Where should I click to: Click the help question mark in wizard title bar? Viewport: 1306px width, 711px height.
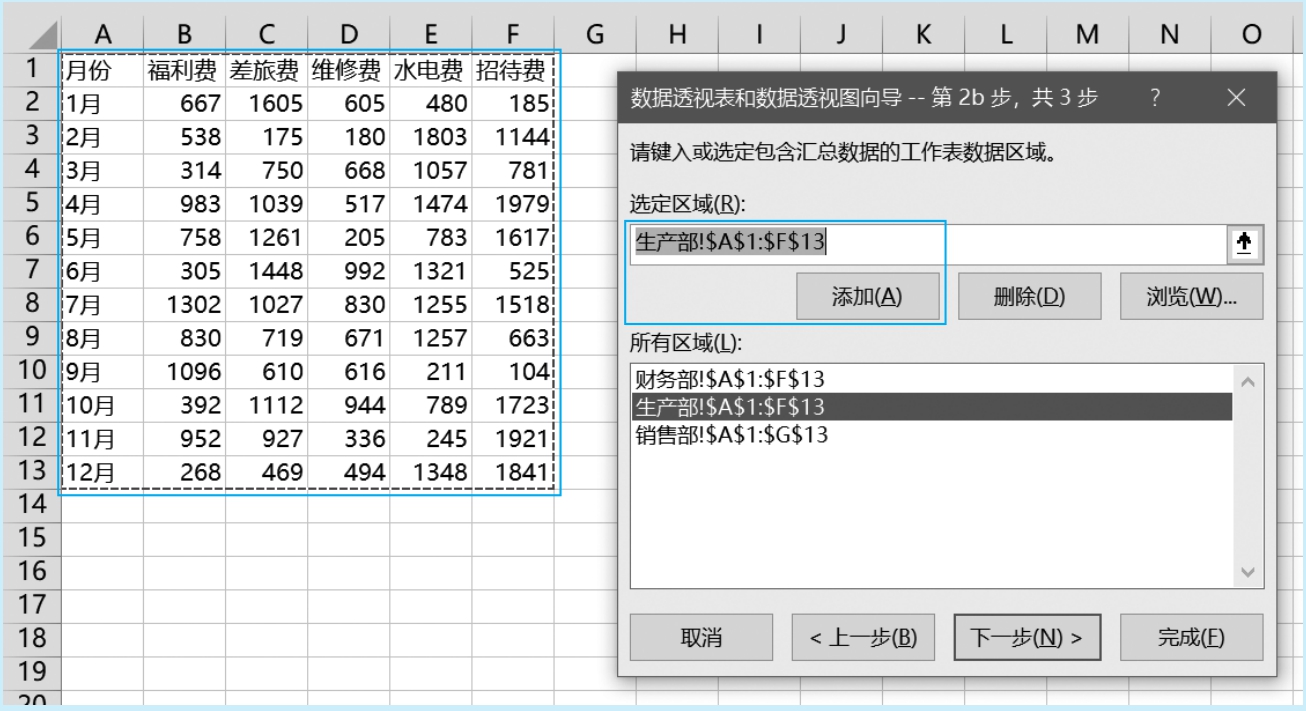(1155, 98)
